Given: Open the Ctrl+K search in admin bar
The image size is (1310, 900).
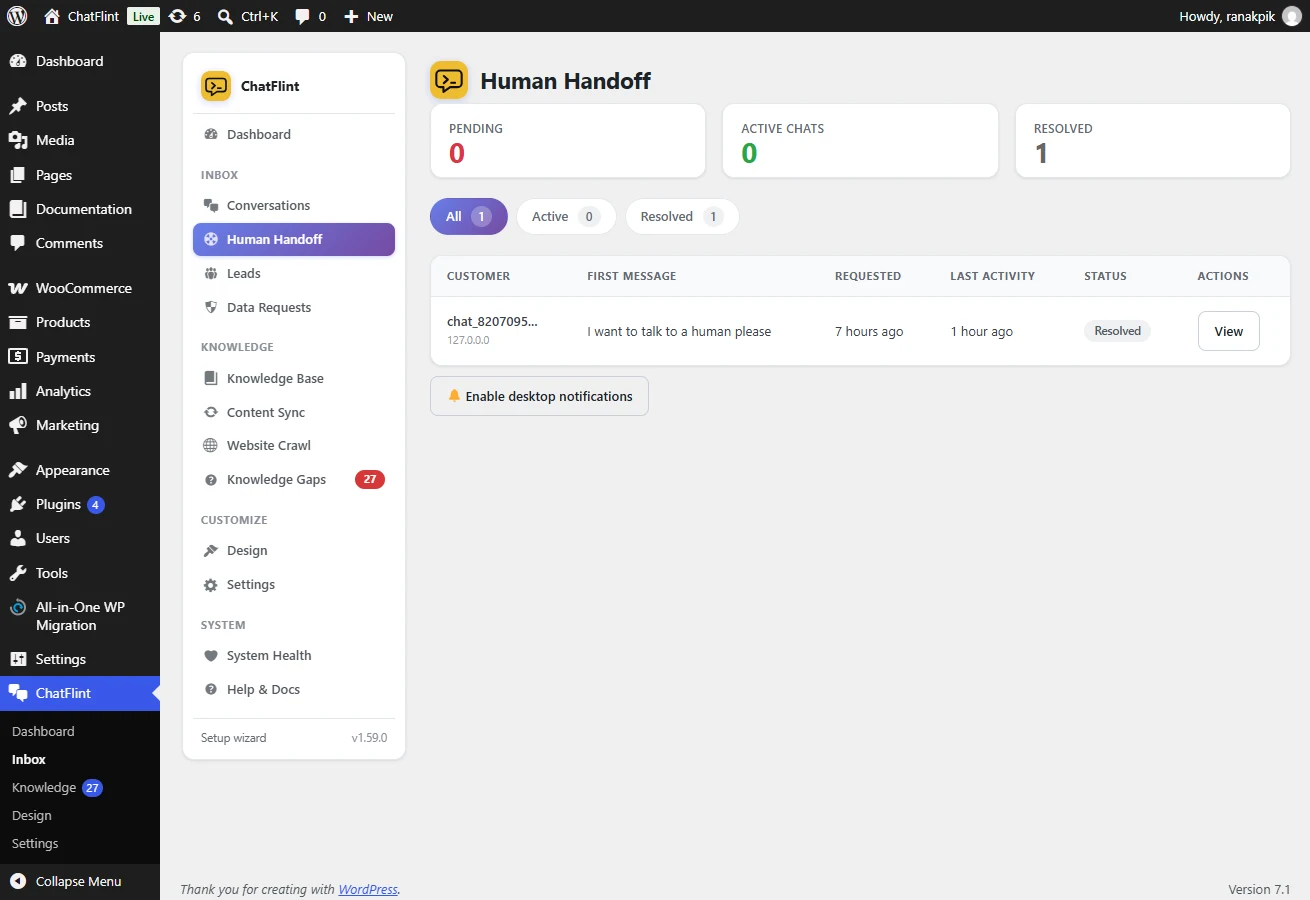Looking at the screenshot, I should (x=248, y=16).
